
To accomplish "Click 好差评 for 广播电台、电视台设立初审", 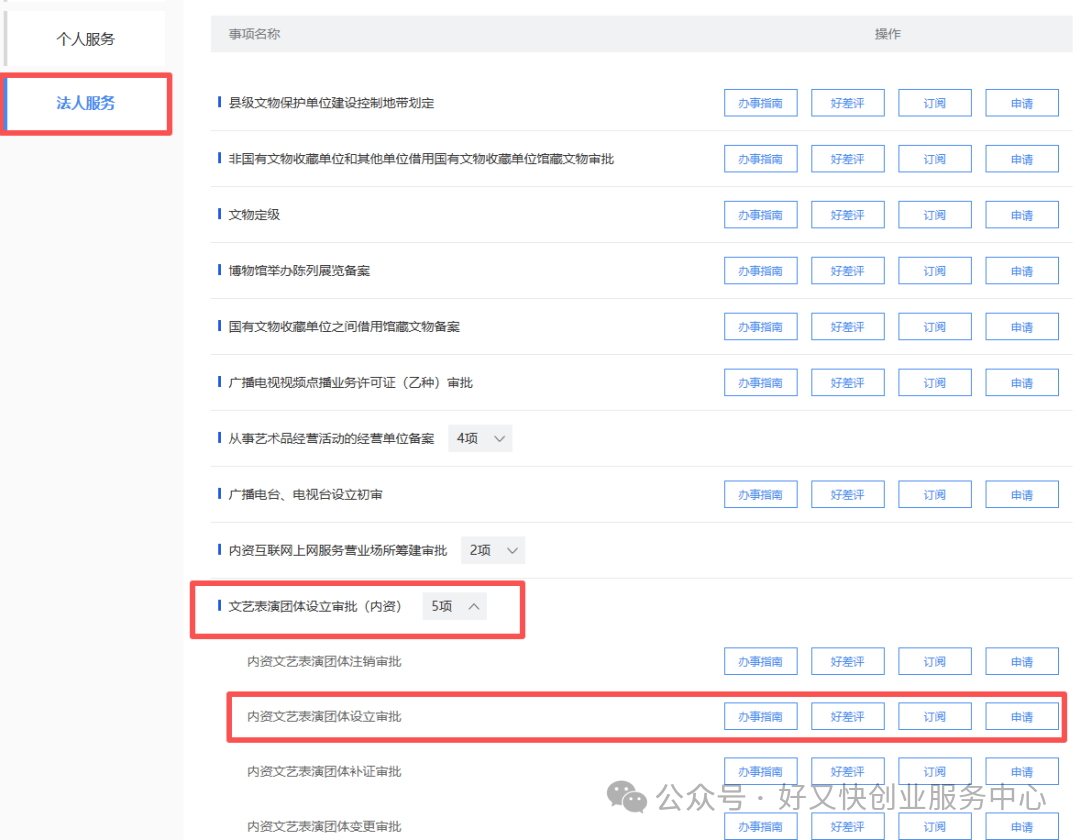I will tap(848, 494).
